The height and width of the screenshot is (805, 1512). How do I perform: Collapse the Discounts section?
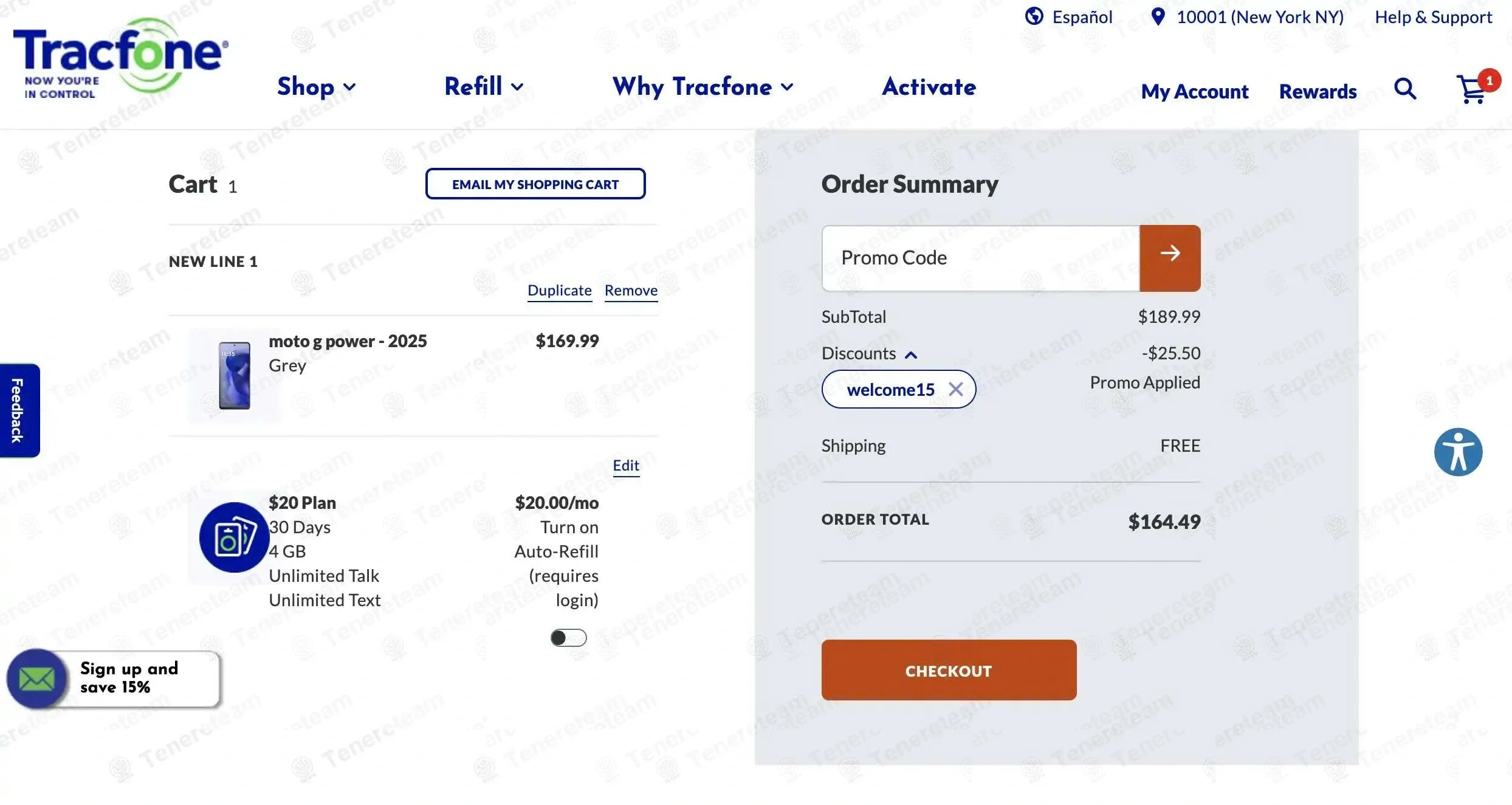910,354
